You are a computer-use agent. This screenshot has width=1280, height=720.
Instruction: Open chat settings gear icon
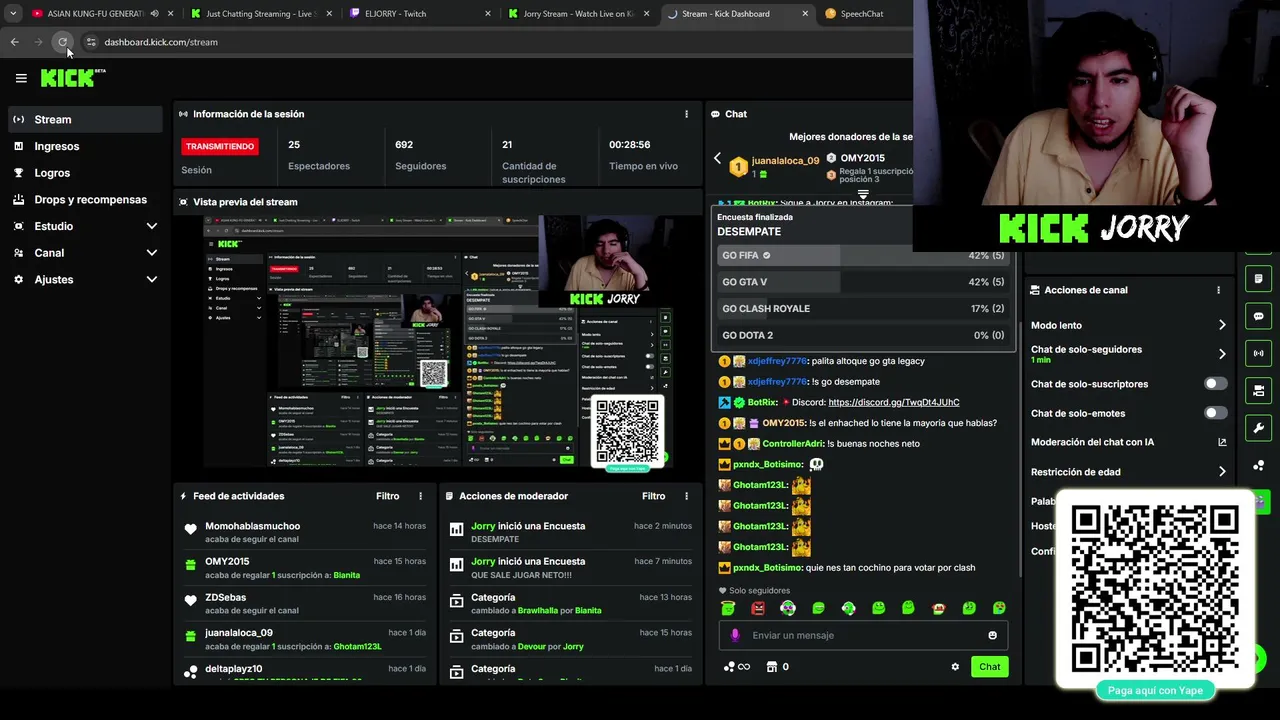tap(955, 667)
